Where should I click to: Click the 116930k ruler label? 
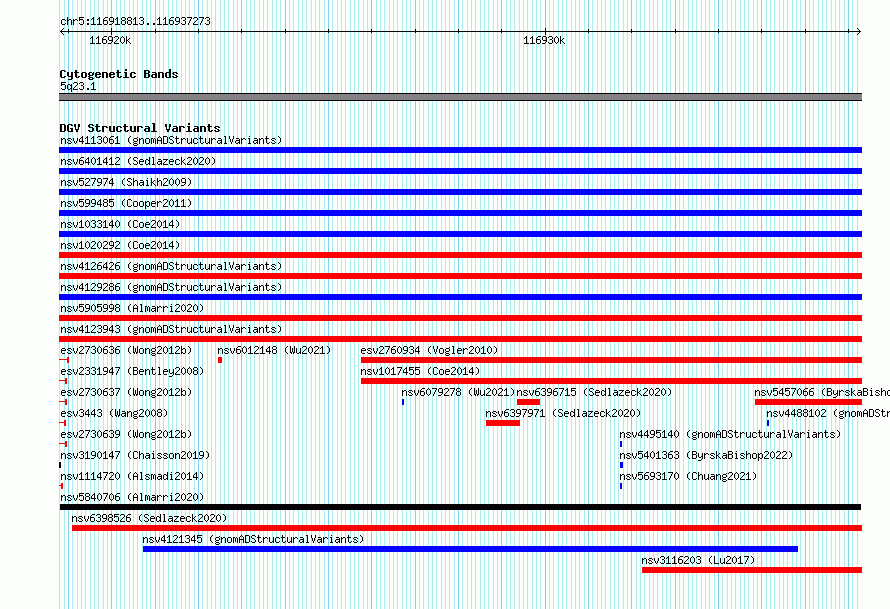tap(544, 40)
